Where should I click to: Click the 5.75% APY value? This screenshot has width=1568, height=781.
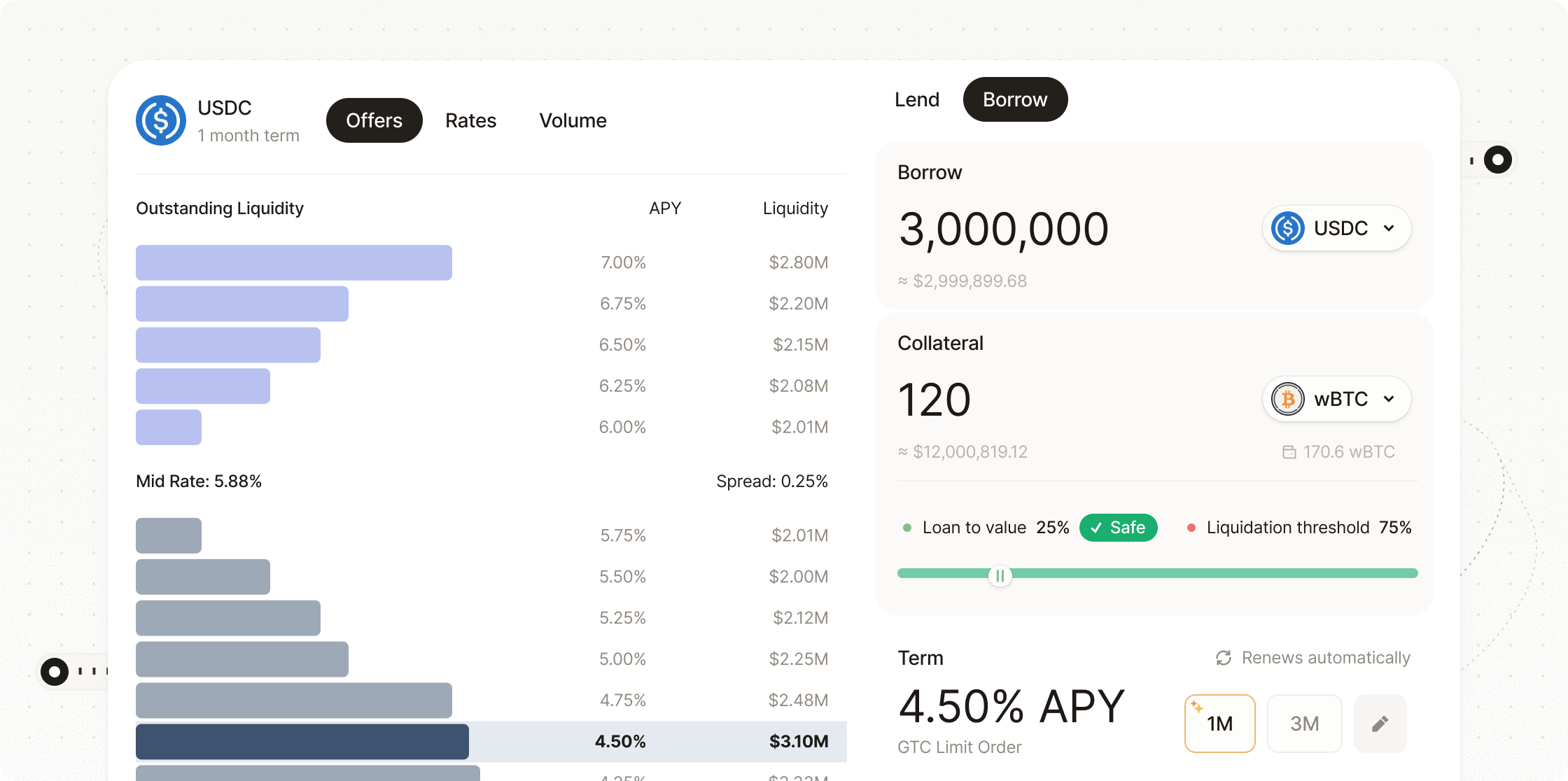point(623,536)
